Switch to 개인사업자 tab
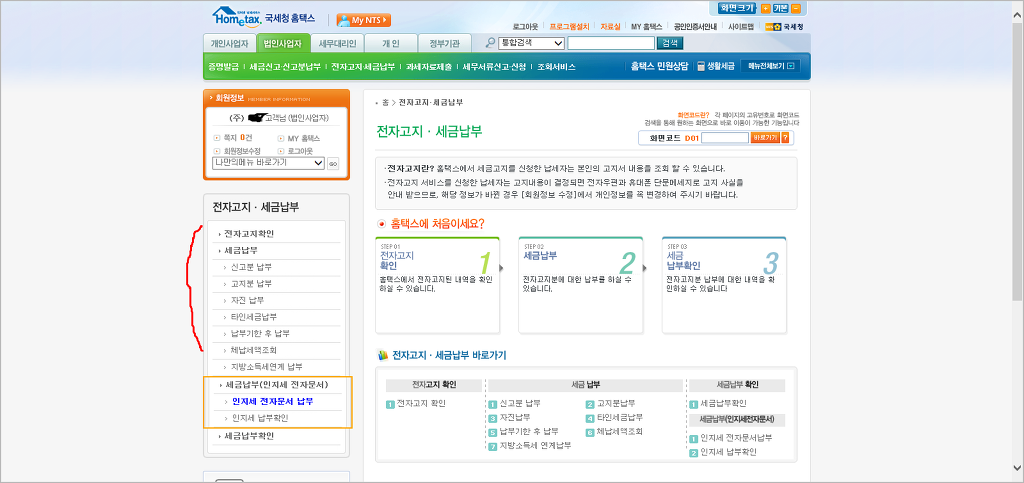This screenshot has width=1024, height=483. click(x=229, y=44)
